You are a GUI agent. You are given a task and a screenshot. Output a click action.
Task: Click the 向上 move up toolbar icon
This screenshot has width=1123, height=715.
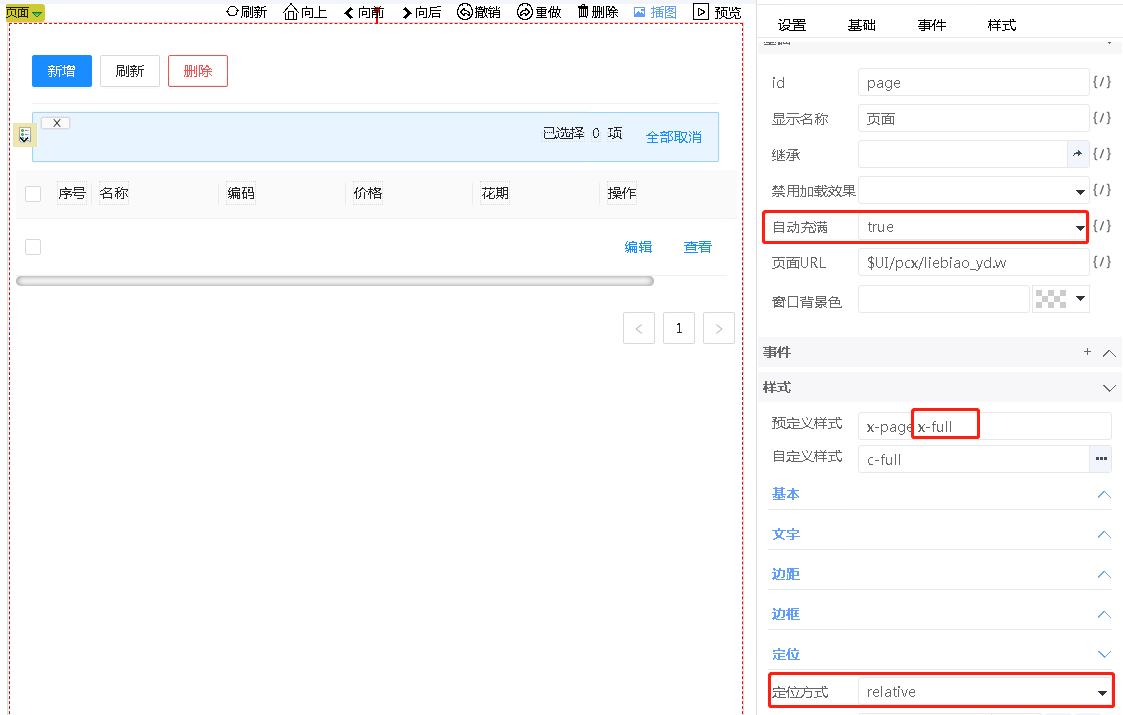pyautogui.click(x=291, y=12)
